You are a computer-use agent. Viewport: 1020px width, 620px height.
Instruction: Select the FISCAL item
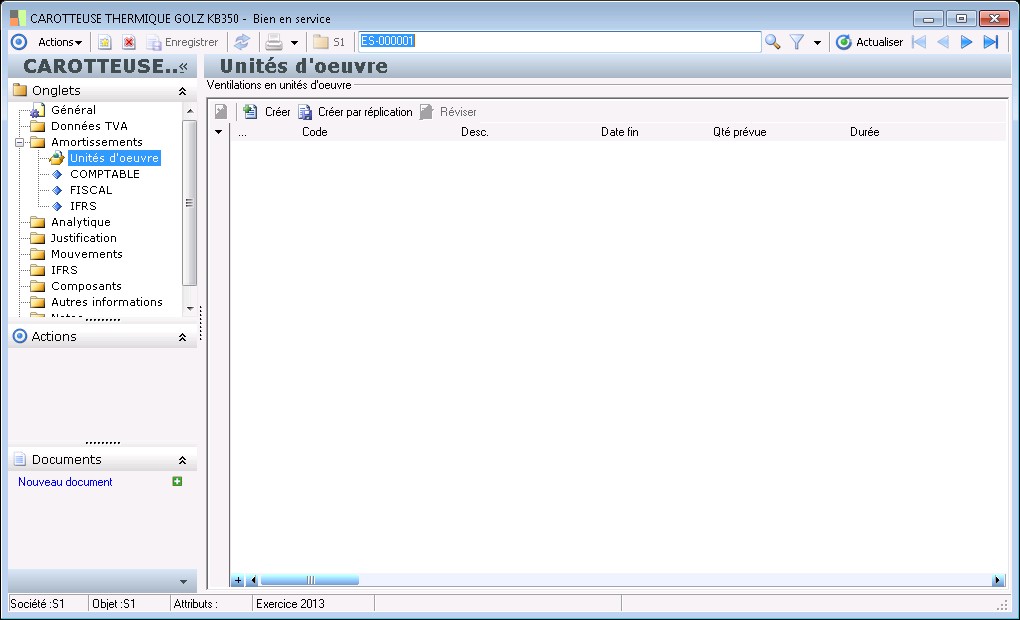(91, 190)
